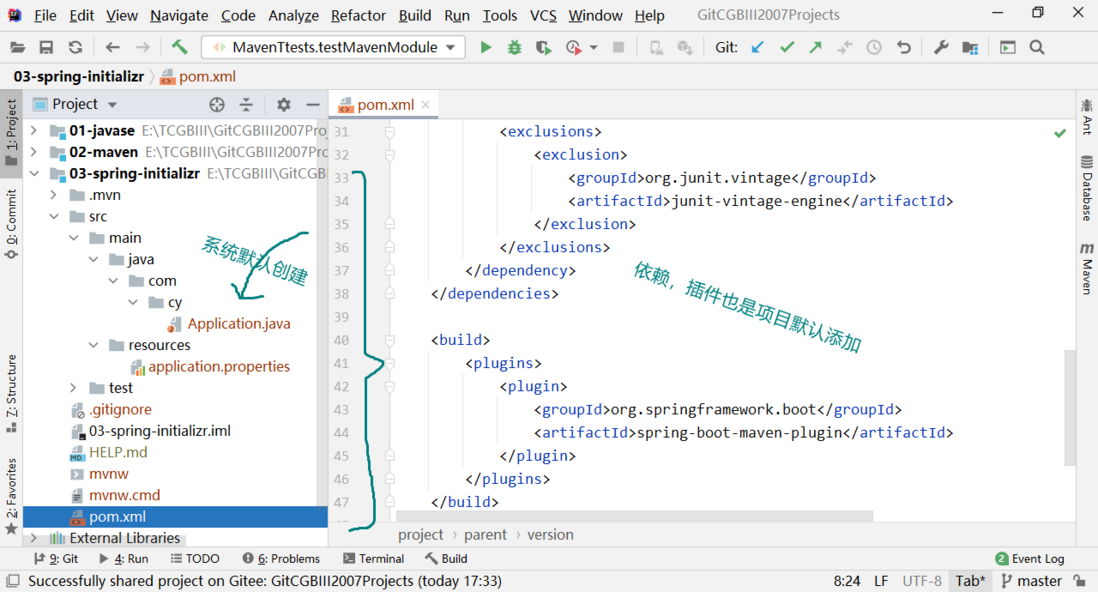Start debugging with the bug icon
Viewport: 1098px width, 592px height.
(515, 48)
